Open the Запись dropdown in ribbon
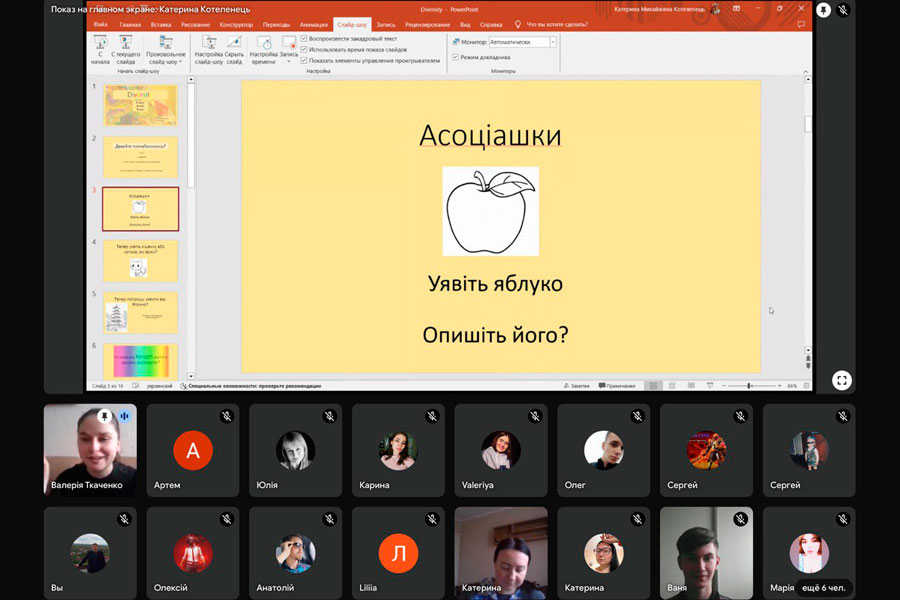The image size is (900, 600). (289, 49)
